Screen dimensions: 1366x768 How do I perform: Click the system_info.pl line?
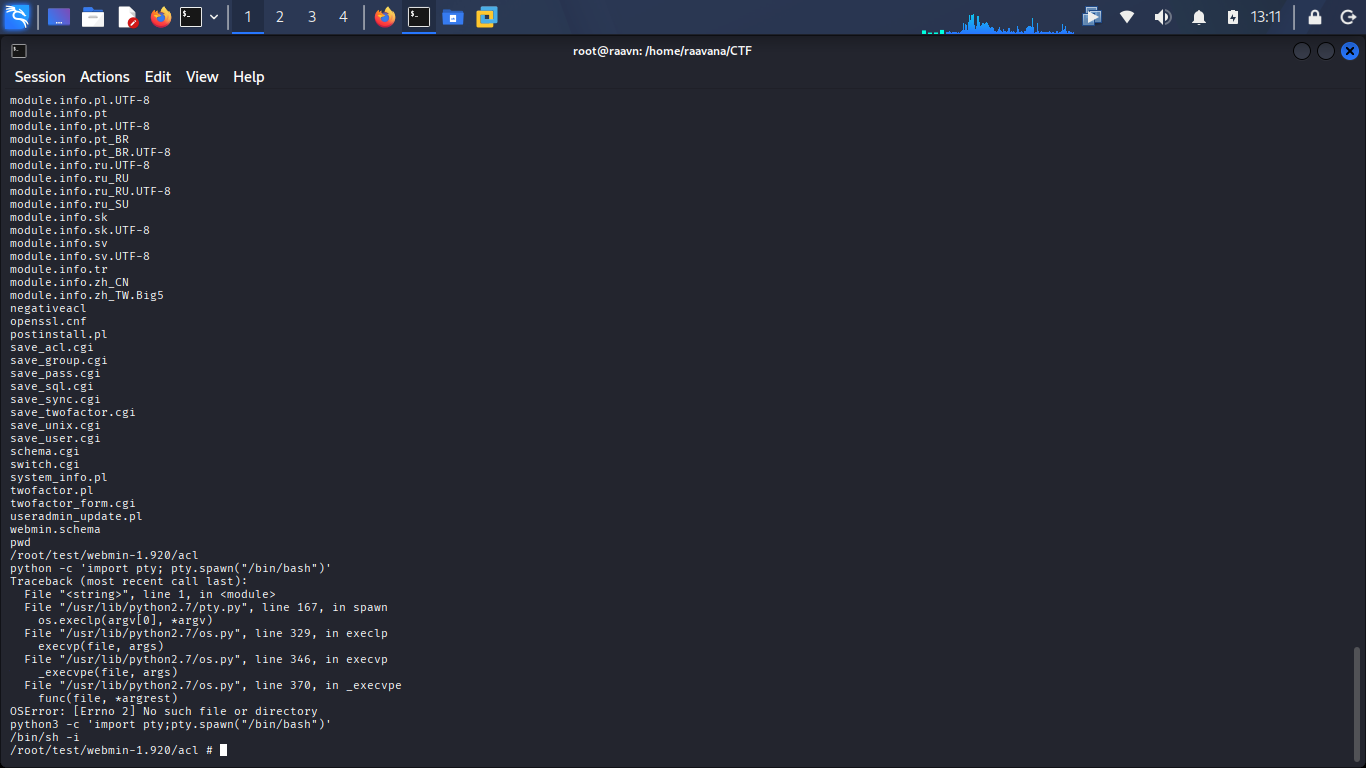click(59, 477)
